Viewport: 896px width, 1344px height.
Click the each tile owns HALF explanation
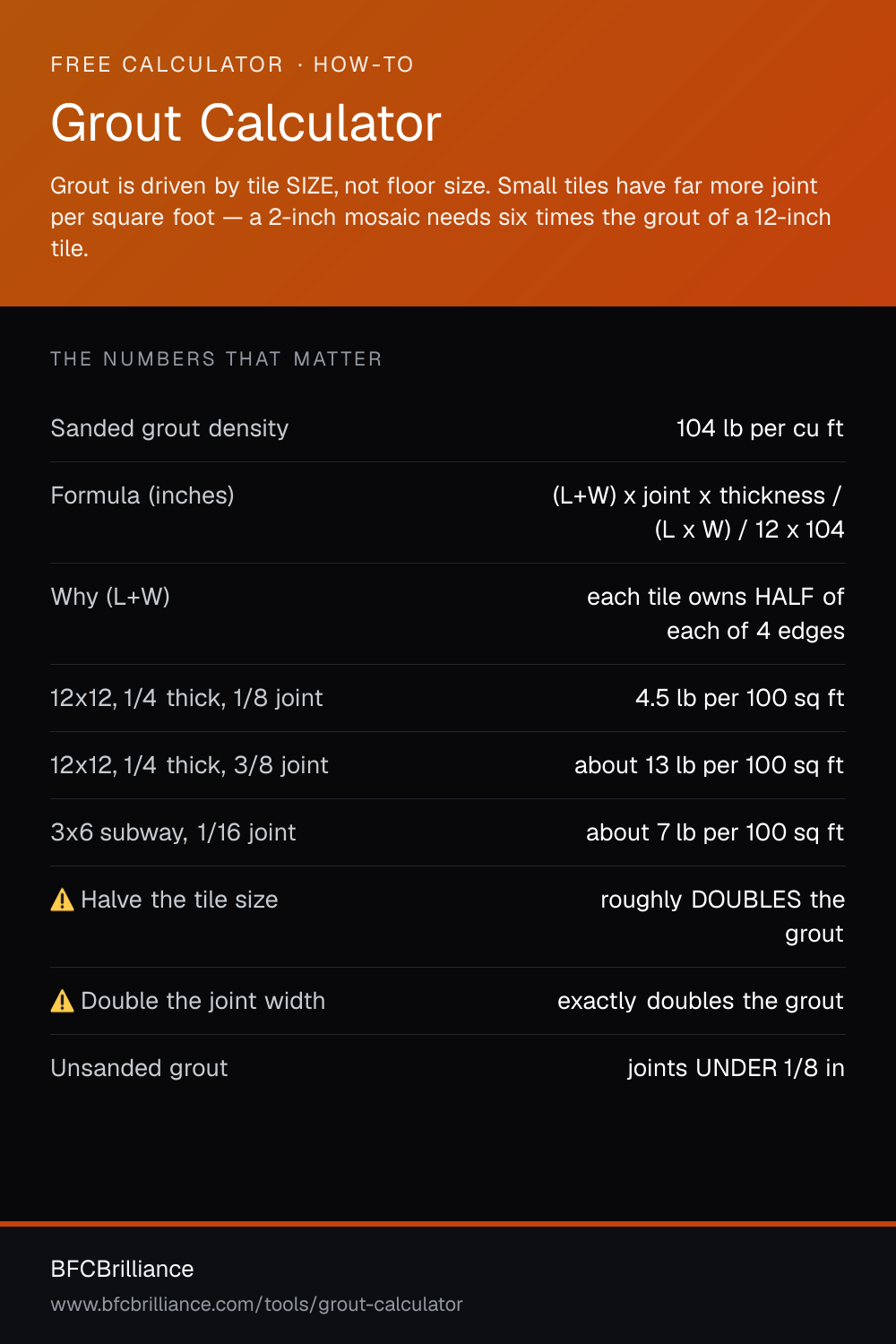[715, 614]
